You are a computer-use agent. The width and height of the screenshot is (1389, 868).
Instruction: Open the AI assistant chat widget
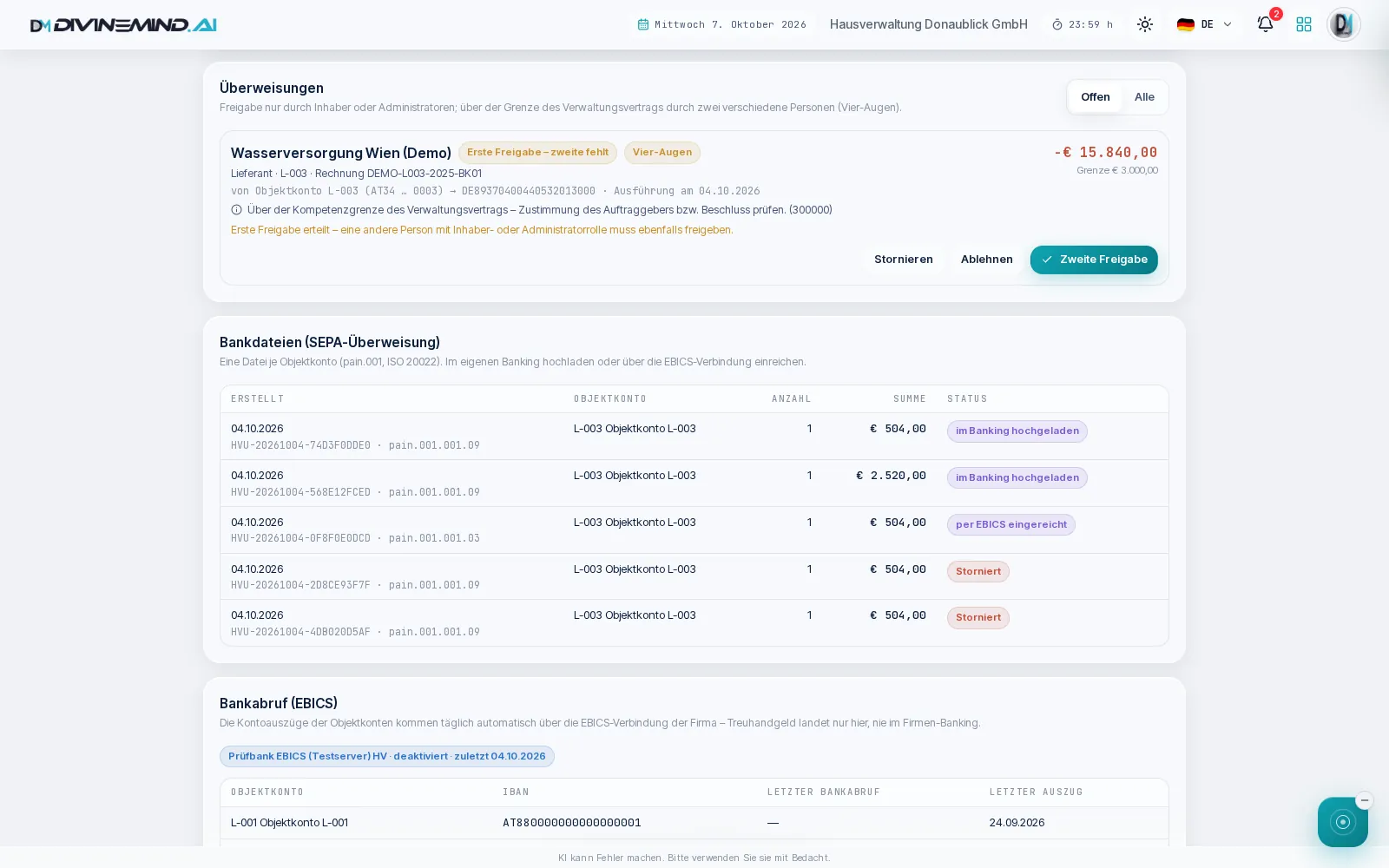pos(1343,822)
